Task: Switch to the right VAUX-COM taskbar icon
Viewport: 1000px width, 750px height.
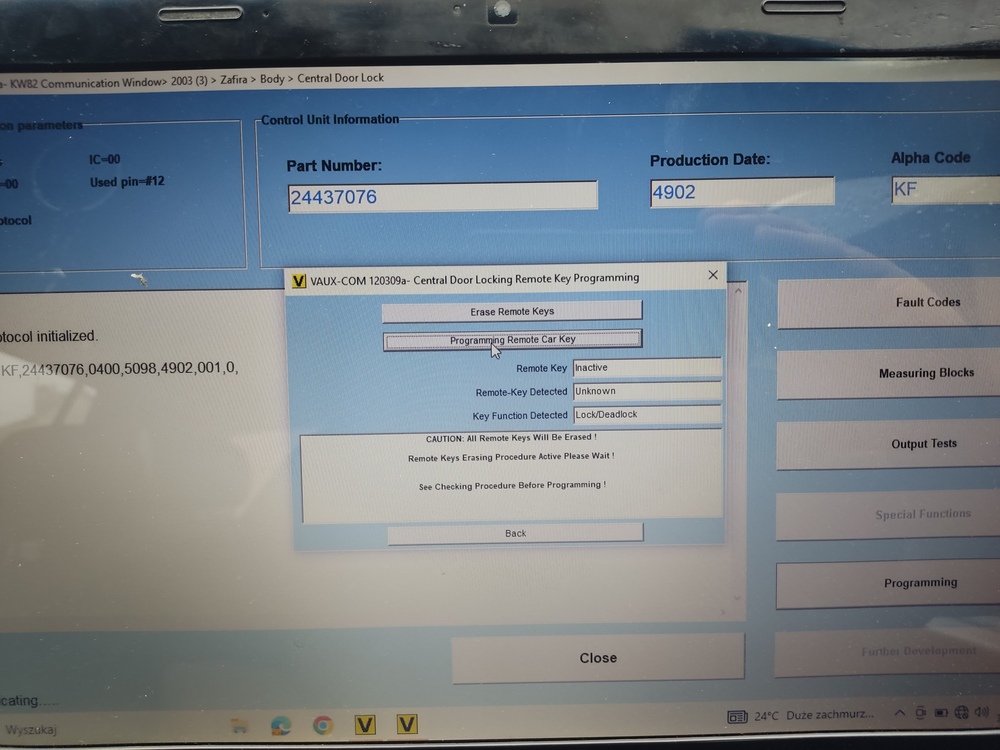Action: [407, 725]
